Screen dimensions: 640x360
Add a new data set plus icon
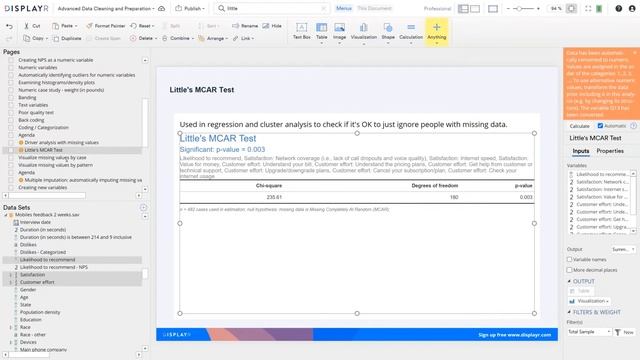coord(143,207)
